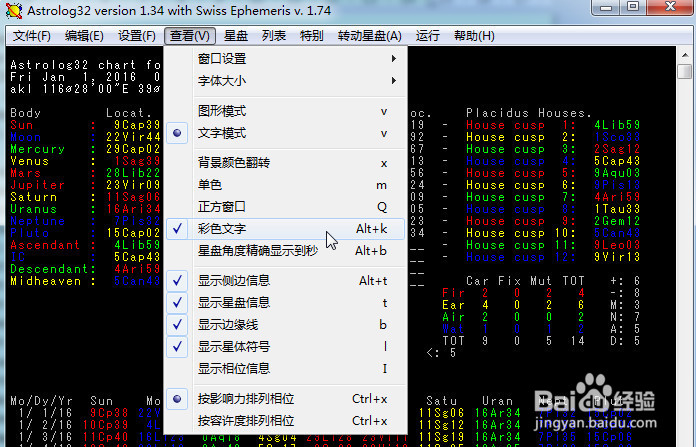Open the 文件(F) menu
Screen dimensions: 696x447
[31, 36]
